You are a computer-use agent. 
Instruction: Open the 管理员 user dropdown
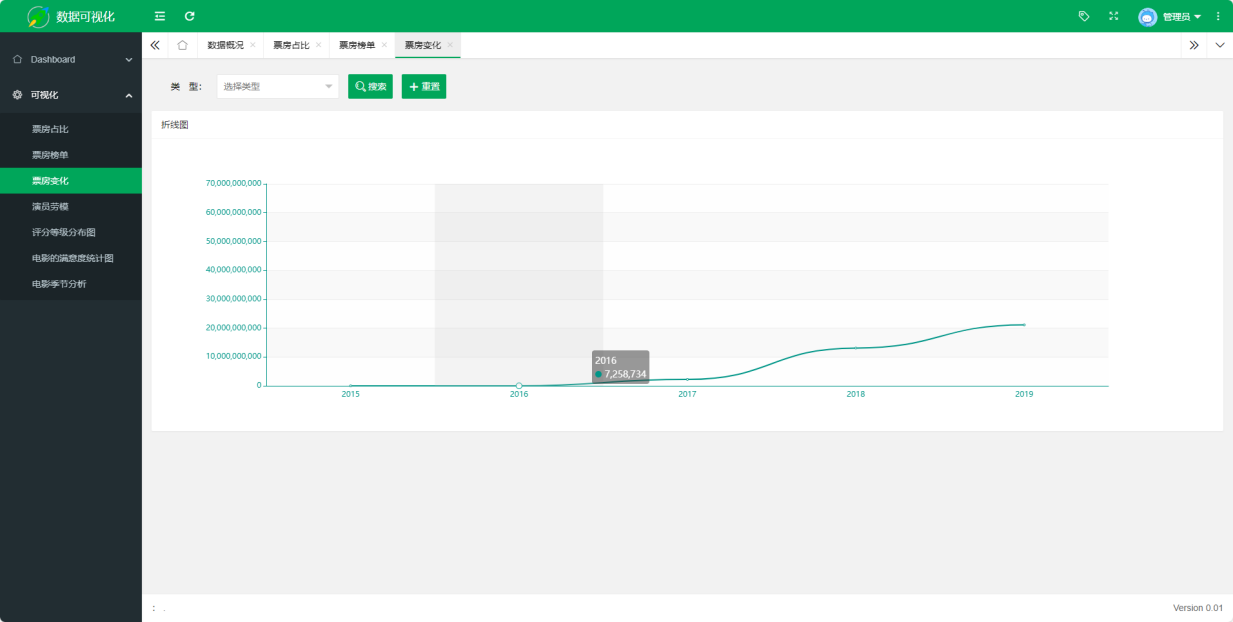(x=1181, y=17)
